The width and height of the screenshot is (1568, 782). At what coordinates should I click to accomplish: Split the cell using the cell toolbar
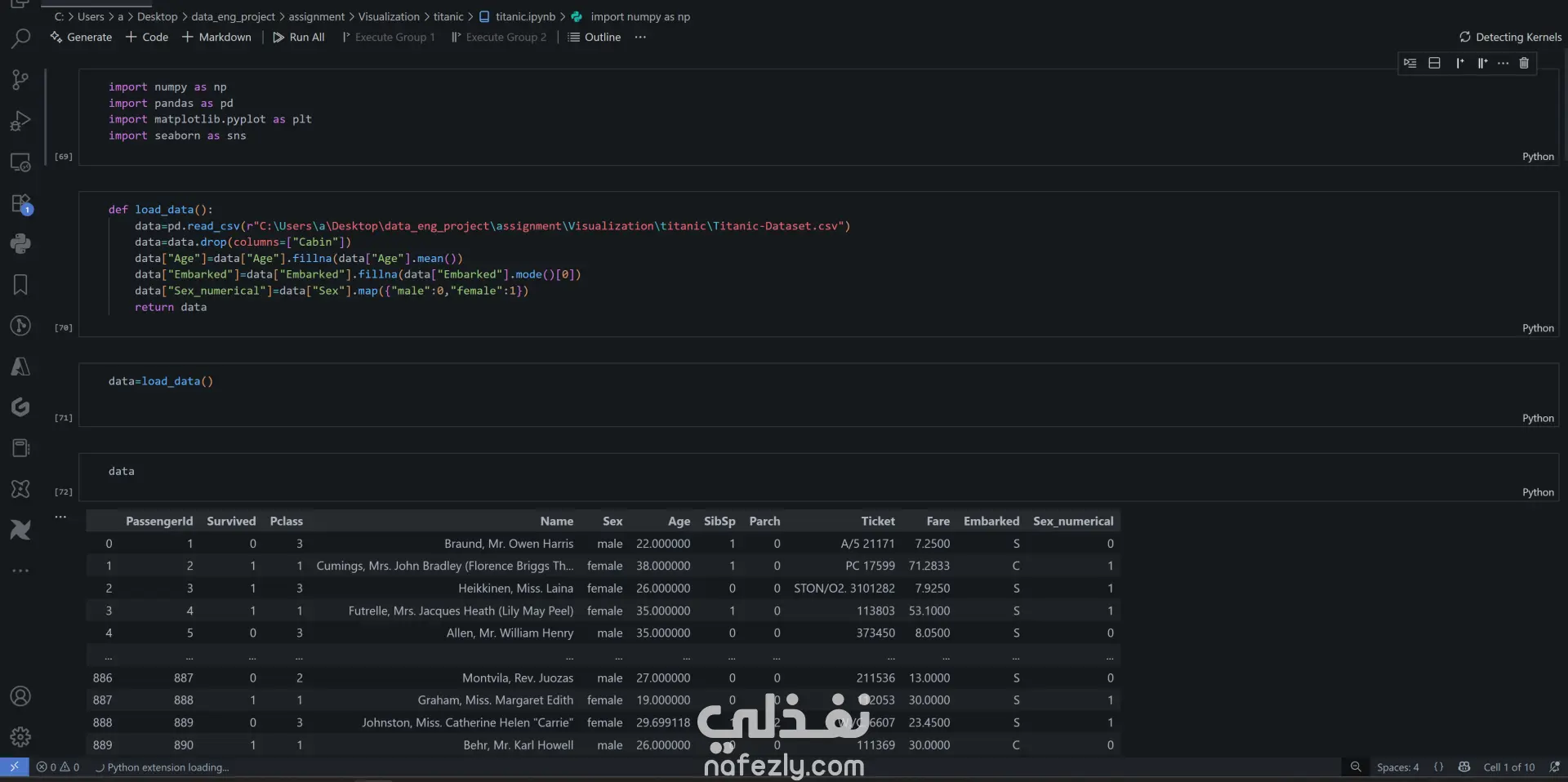1434,63
